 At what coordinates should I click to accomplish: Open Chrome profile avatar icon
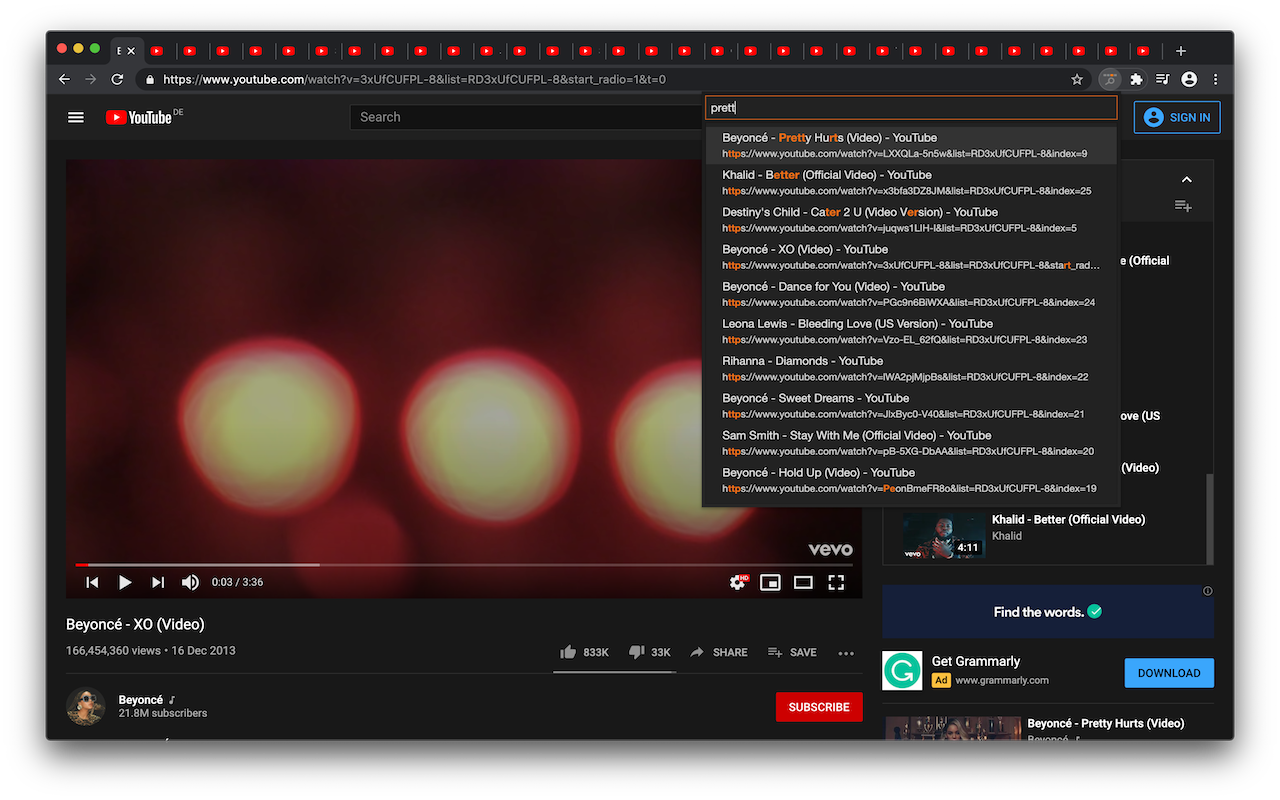click(1189, 79)
